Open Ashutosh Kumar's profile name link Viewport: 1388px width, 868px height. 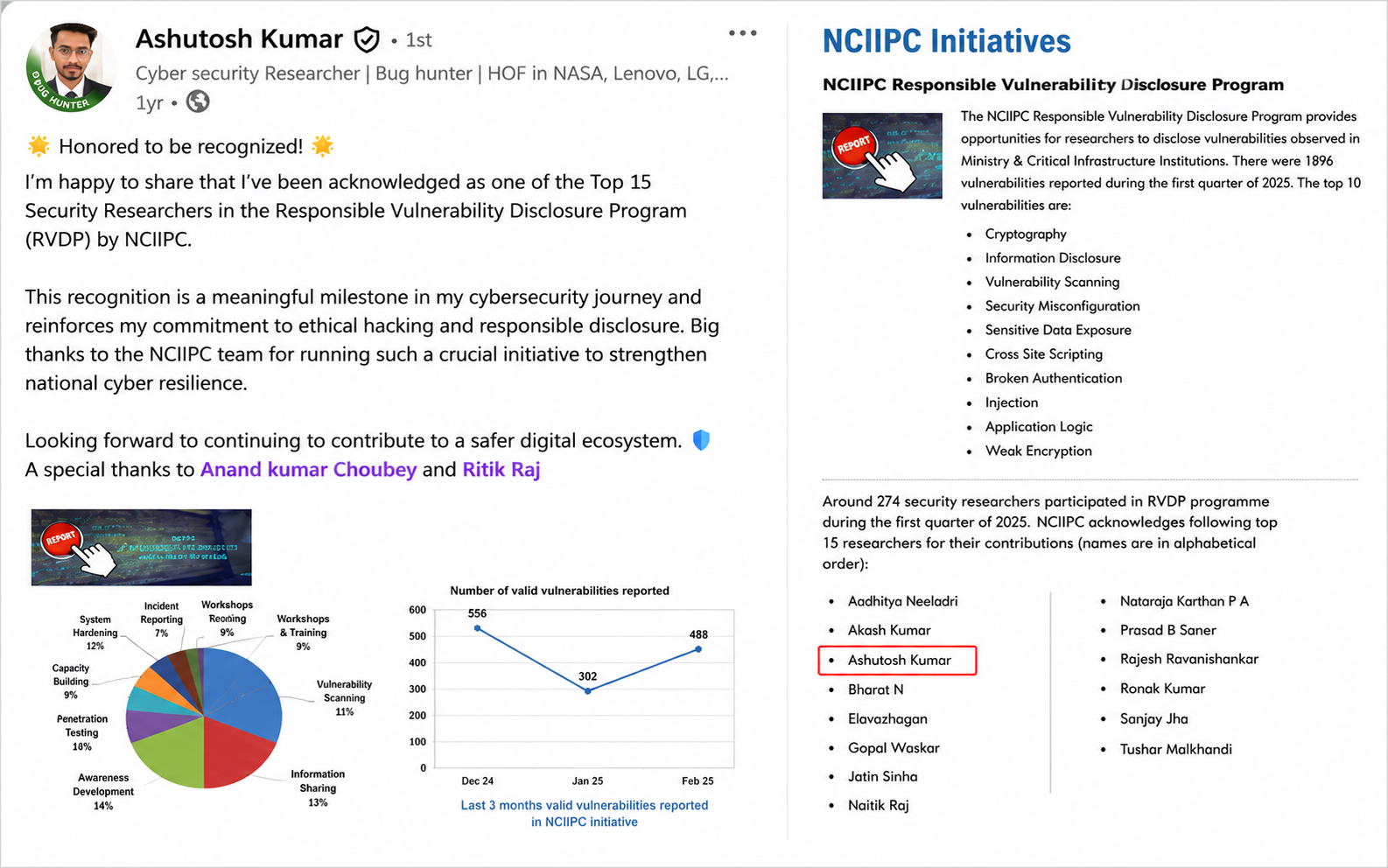click(x=239, y=39)
